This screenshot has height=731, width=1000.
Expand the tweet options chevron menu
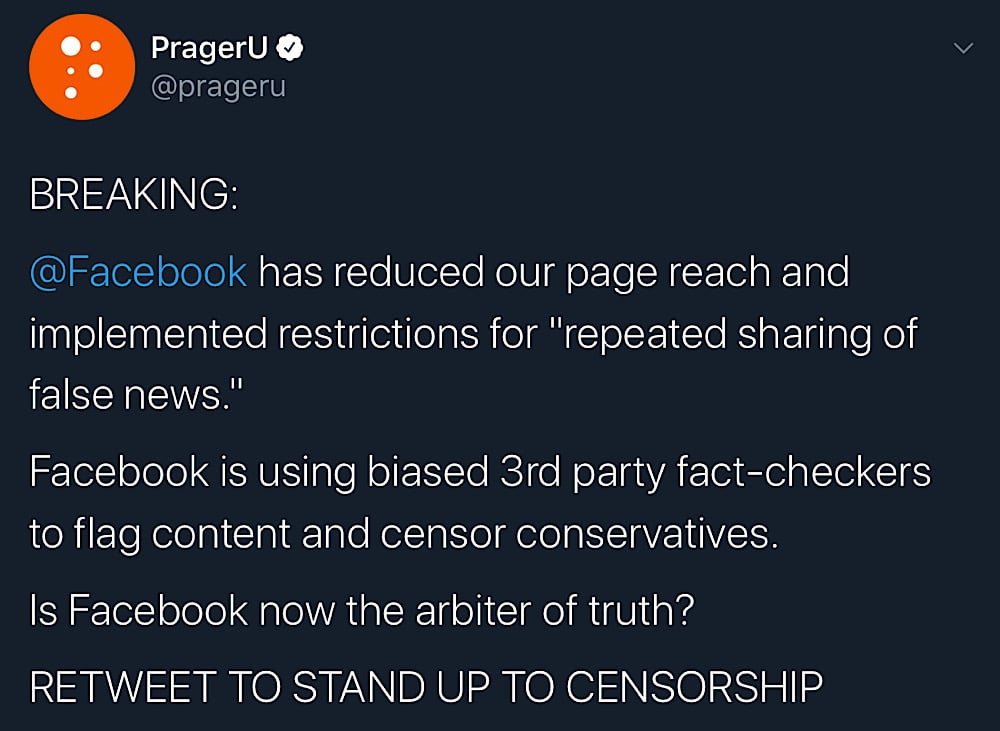(963, 48)
